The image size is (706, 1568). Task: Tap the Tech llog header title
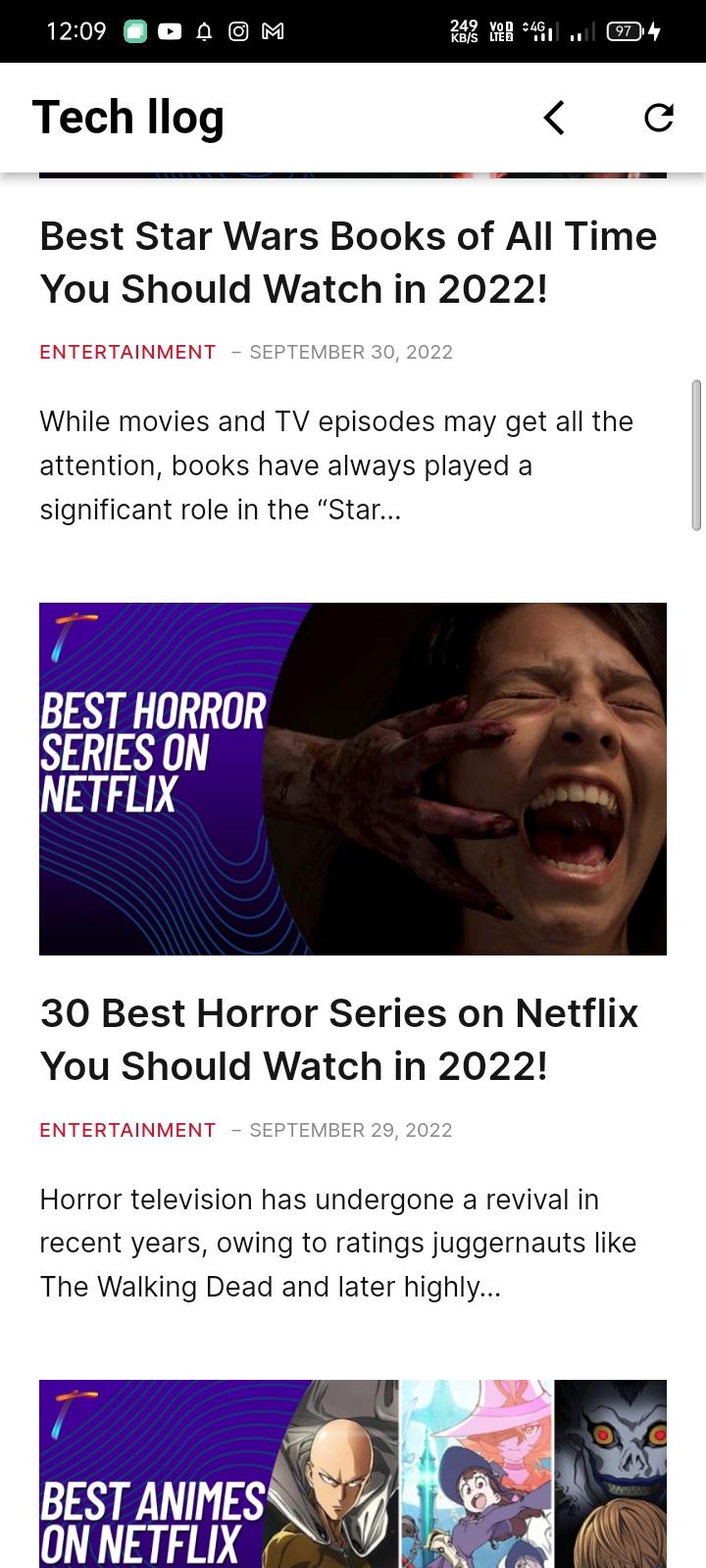point(128,118)
